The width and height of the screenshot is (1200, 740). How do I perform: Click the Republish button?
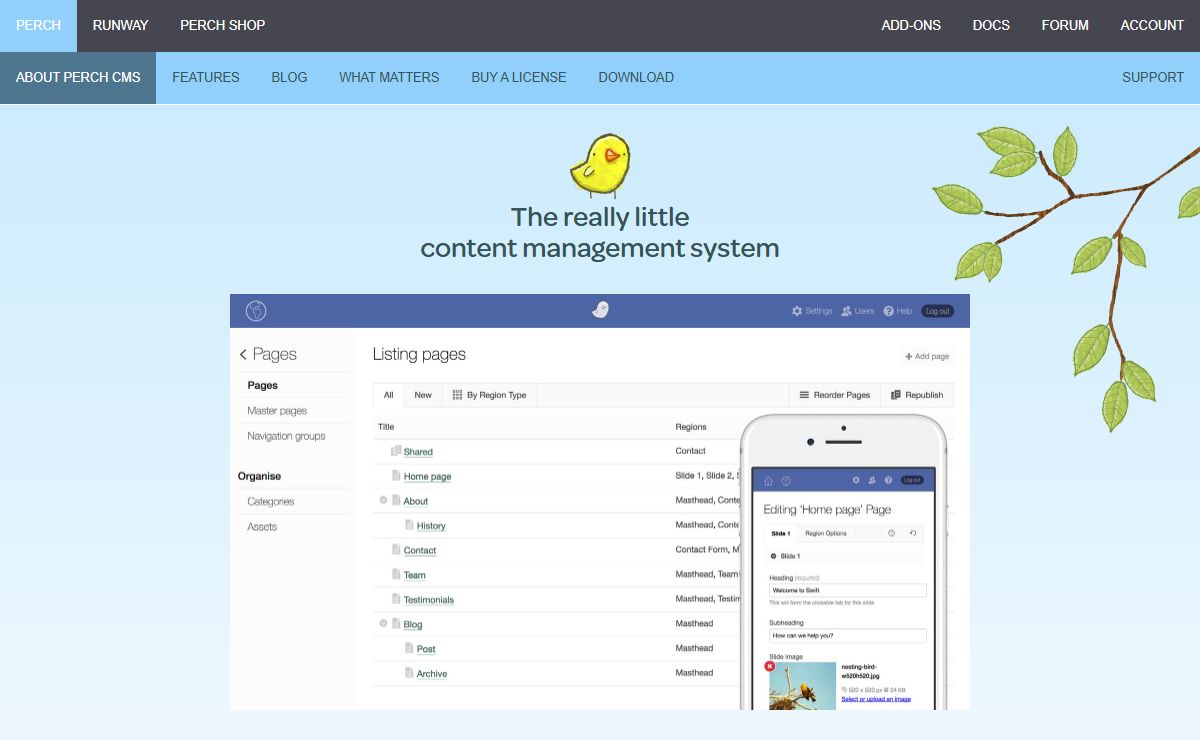pos(917,395)
